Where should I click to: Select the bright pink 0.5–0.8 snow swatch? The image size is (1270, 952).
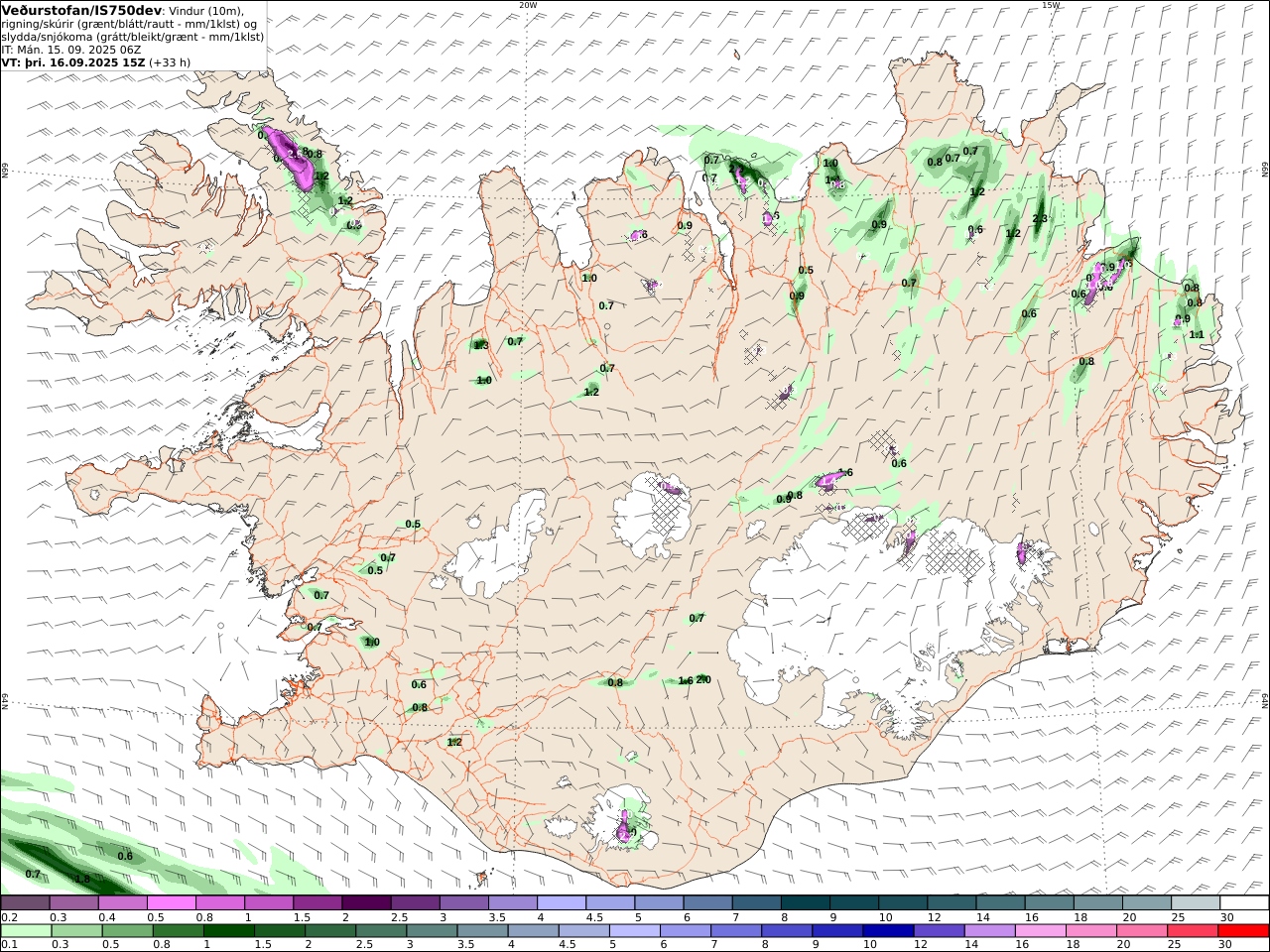171,903
